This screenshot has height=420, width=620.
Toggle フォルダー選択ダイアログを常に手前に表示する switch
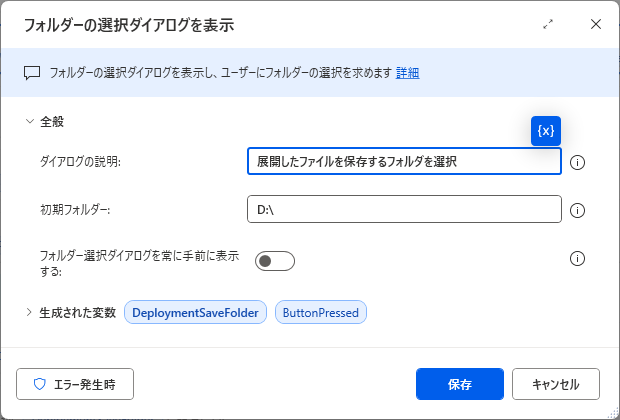click(275, 261)
